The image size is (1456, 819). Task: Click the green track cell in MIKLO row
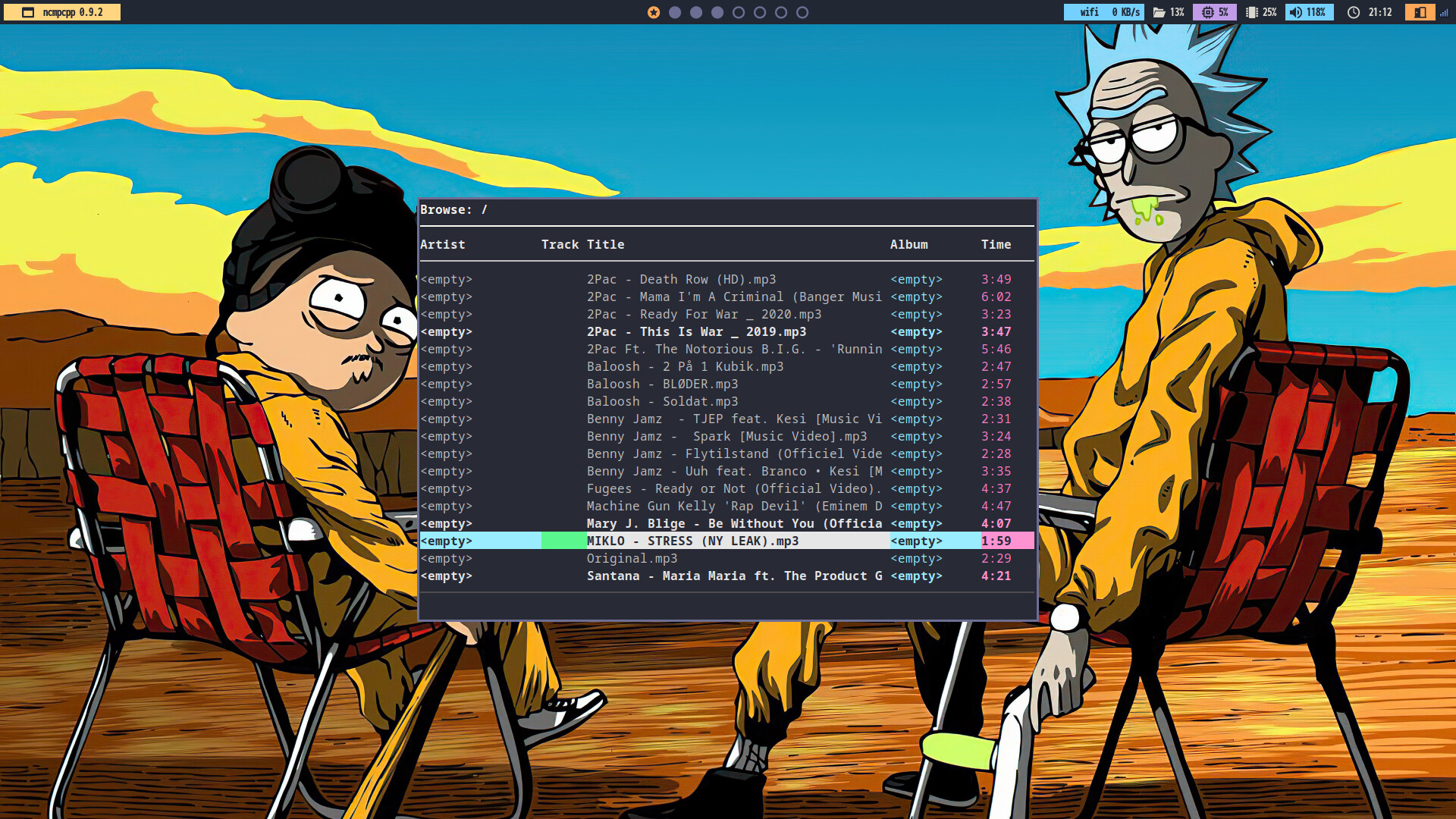tap(563, 541)
